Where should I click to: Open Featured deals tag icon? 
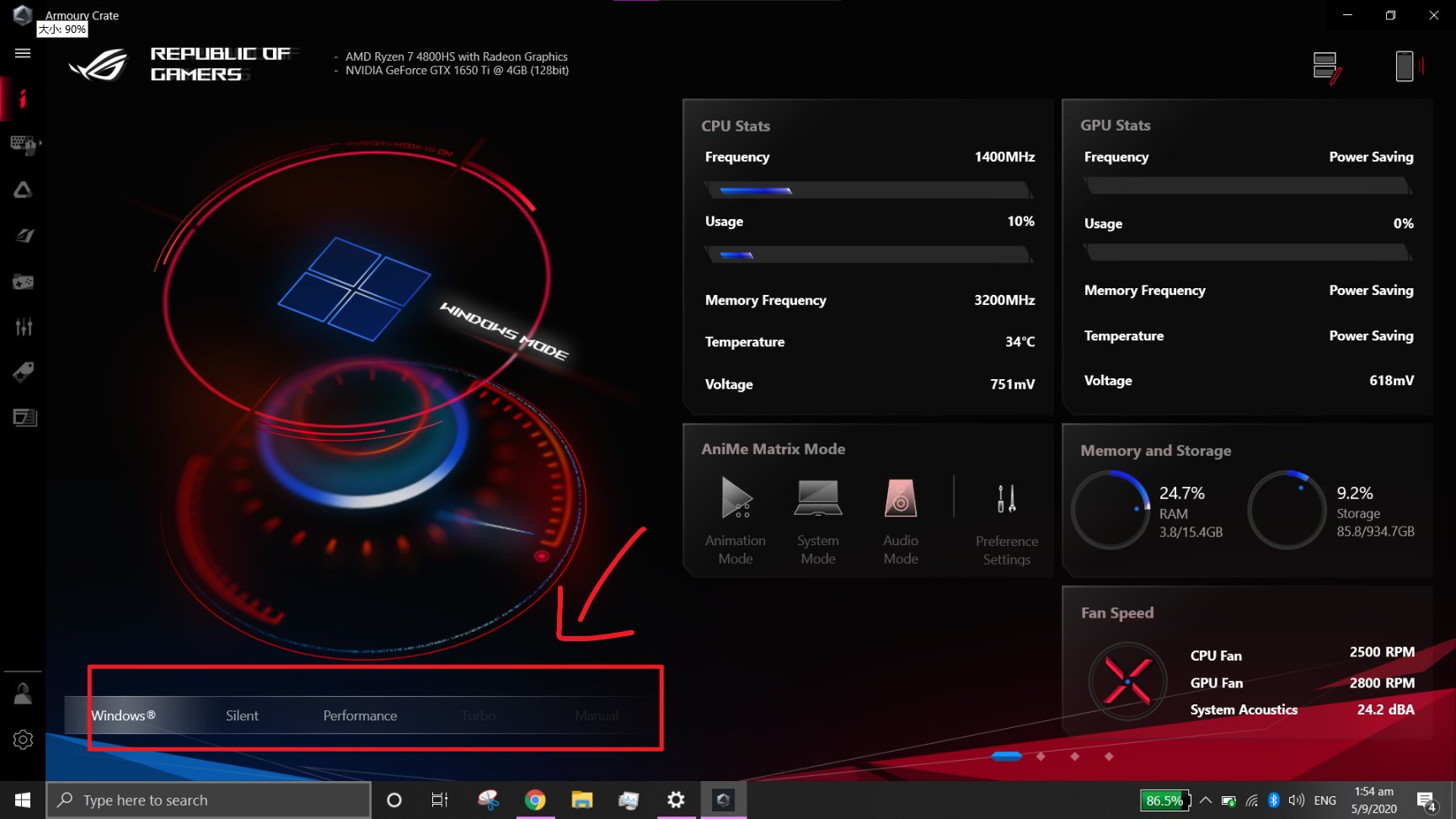[x=23, y=372]
